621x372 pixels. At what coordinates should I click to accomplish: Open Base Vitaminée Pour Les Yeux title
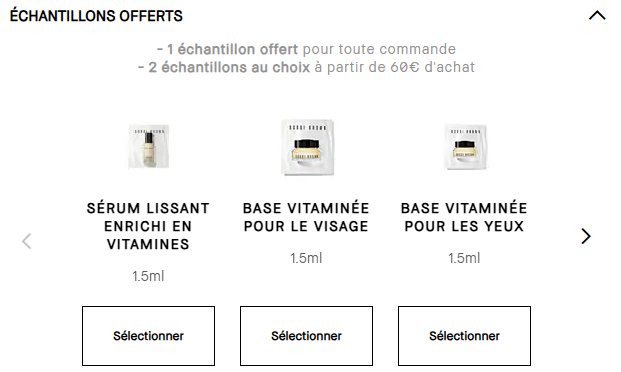pos(464,217)
